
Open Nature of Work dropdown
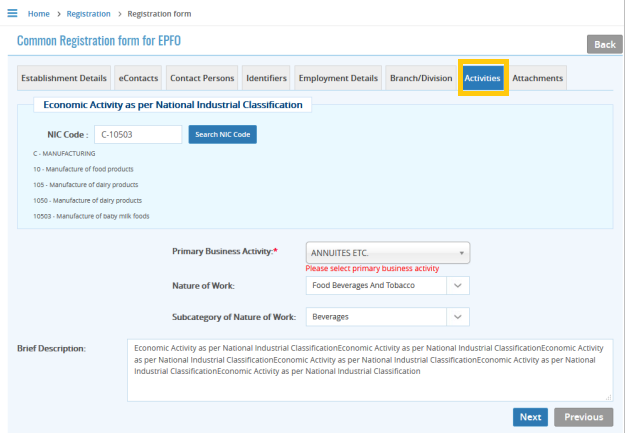pos(387,286)
